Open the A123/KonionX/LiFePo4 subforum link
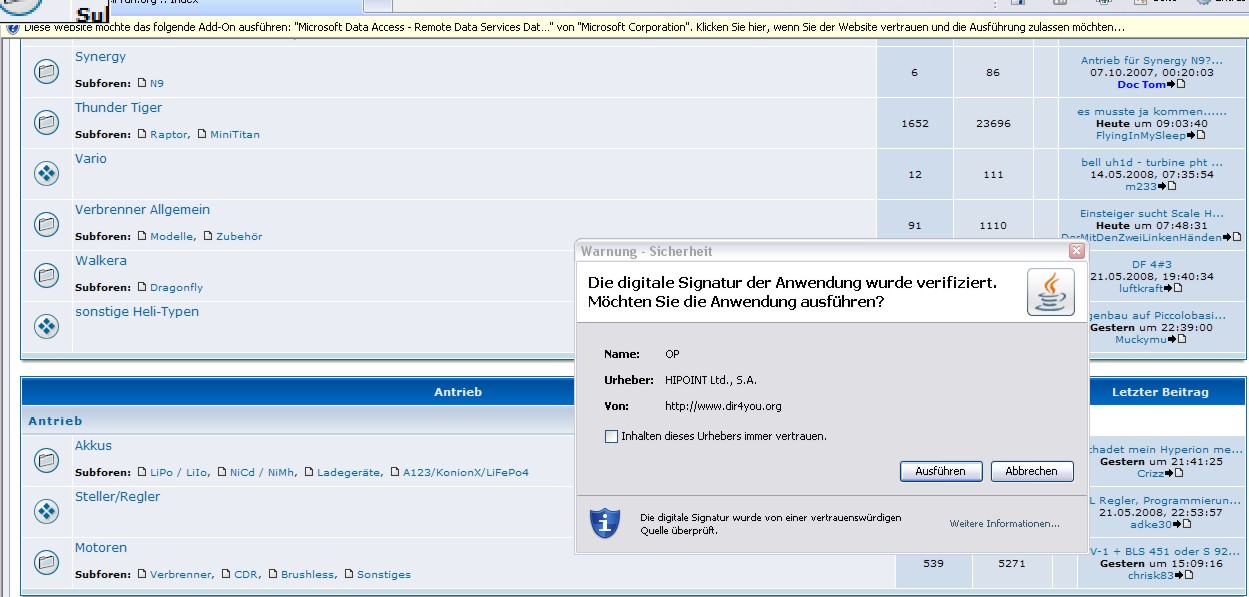The height and width of the screenshot is (597, 1249). point(466,472)
